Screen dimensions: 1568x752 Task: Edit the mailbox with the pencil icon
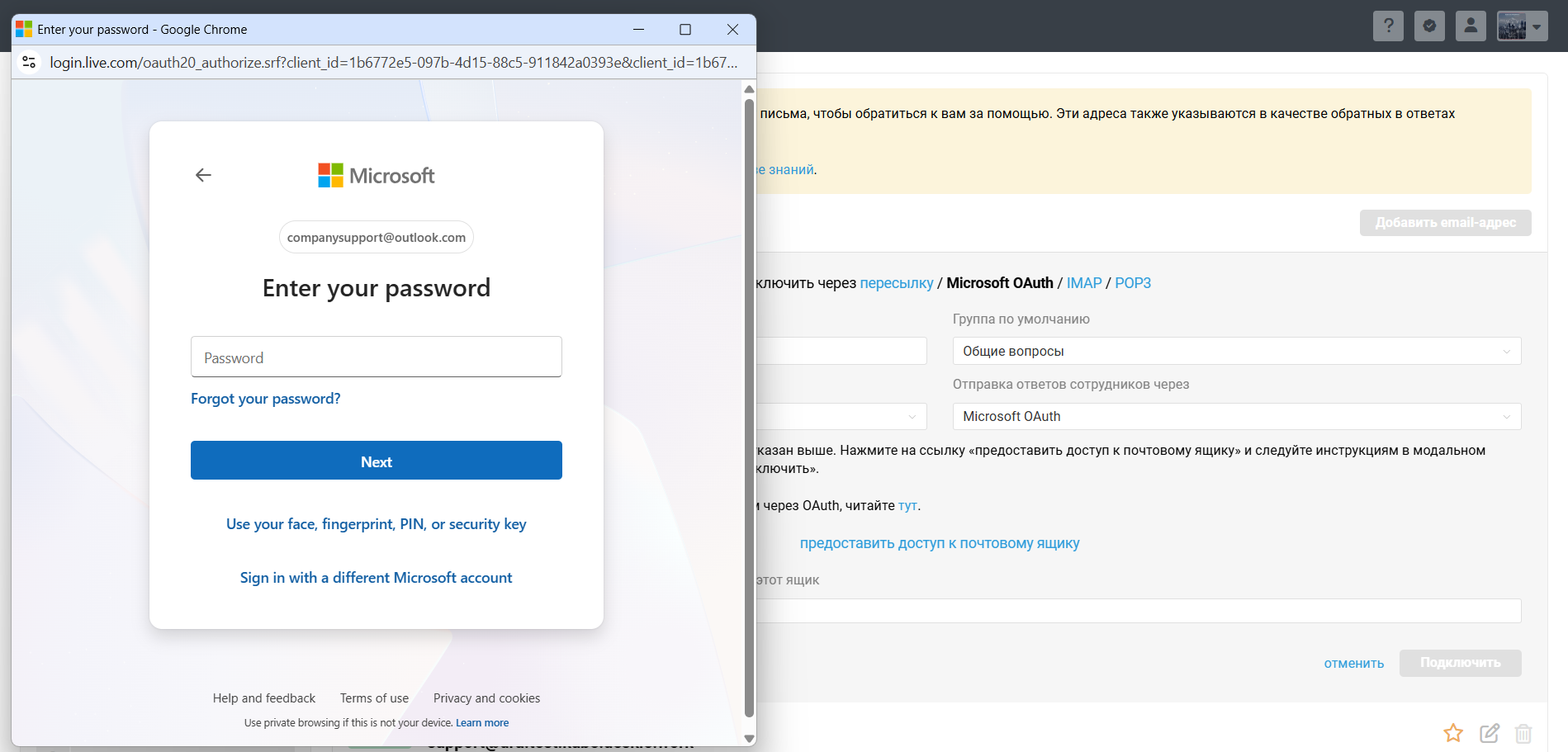(x=1490, y=732)
